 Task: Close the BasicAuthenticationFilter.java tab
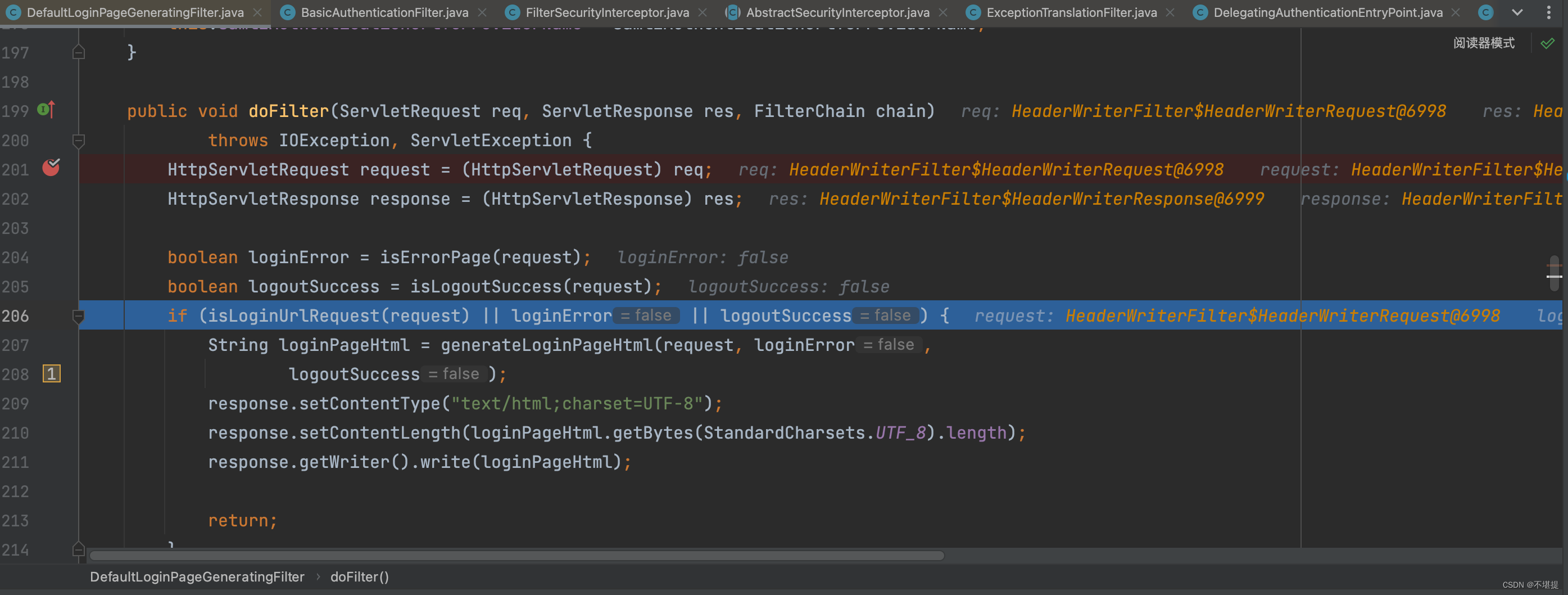coord(482,12)
